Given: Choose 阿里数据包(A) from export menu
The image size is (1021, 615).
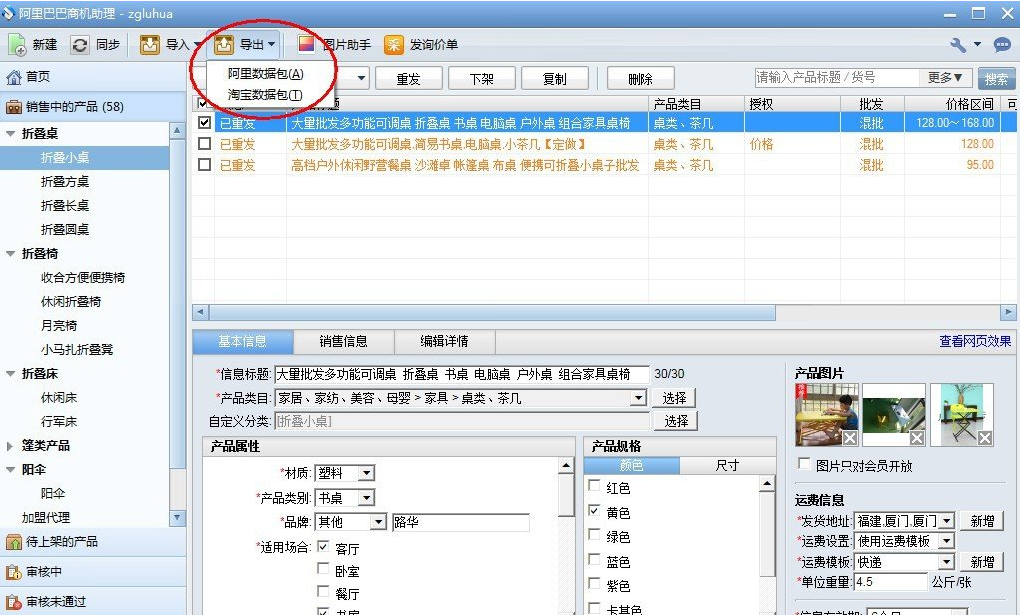Looking at the screenshot, I should point(265,74).
